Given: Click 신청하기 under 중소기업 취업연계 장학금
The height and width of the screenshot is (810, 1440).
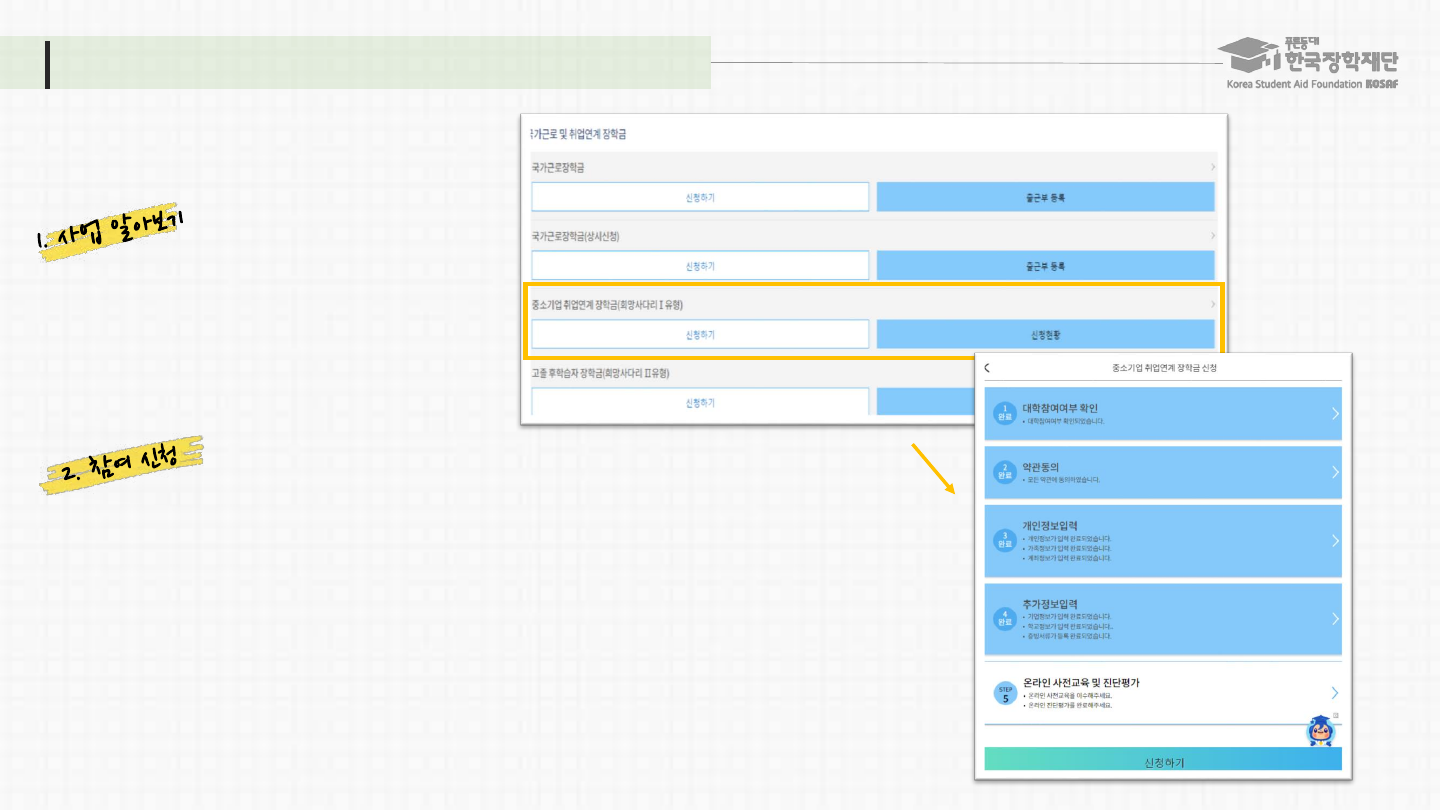Looking at the screenshot, I should pyautogui.click(x=700, y=335).
